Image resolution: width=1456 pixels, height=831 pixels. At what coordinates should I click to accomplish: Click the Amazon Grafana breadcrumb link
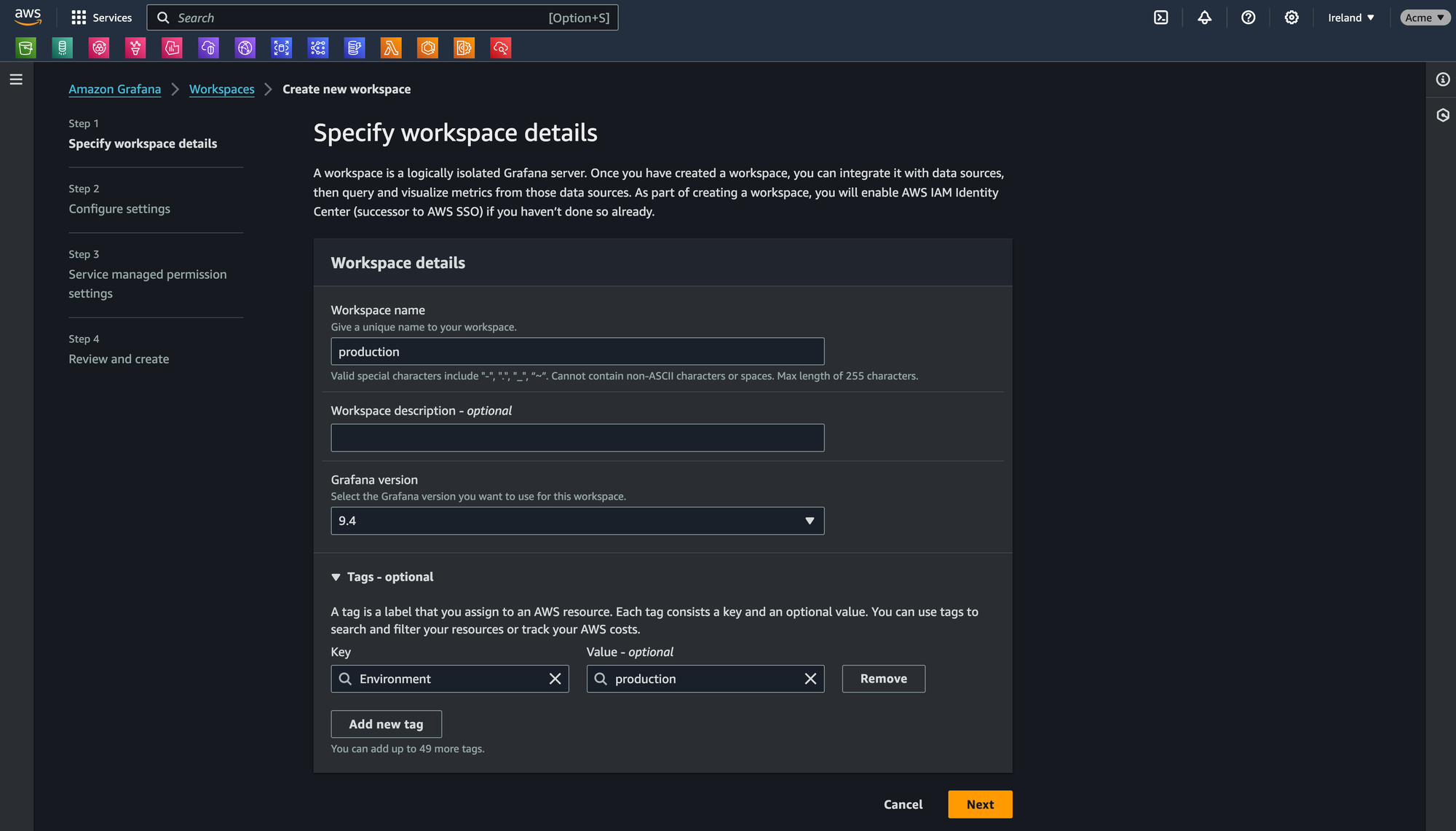(x=115, y=89)
